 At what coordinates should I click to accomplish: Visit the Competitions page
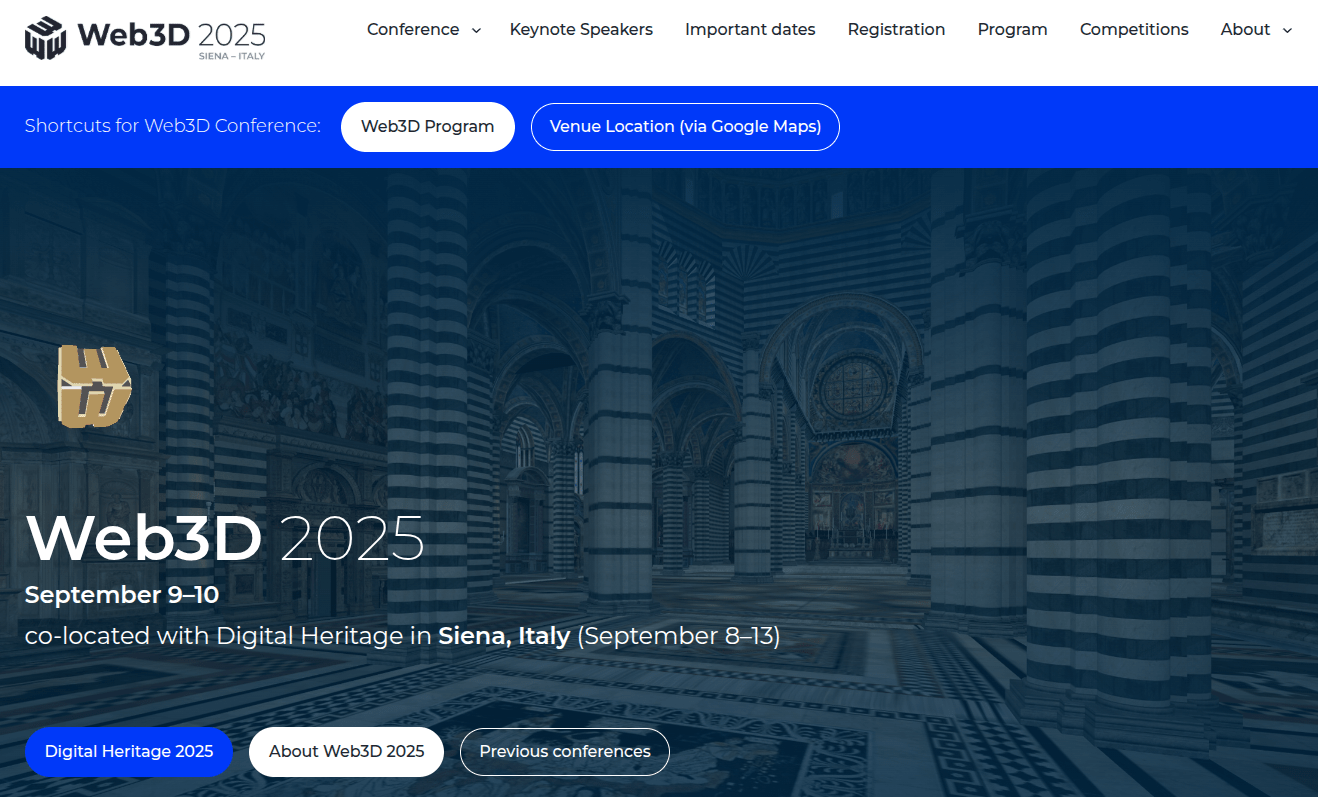coord(1134,30)
